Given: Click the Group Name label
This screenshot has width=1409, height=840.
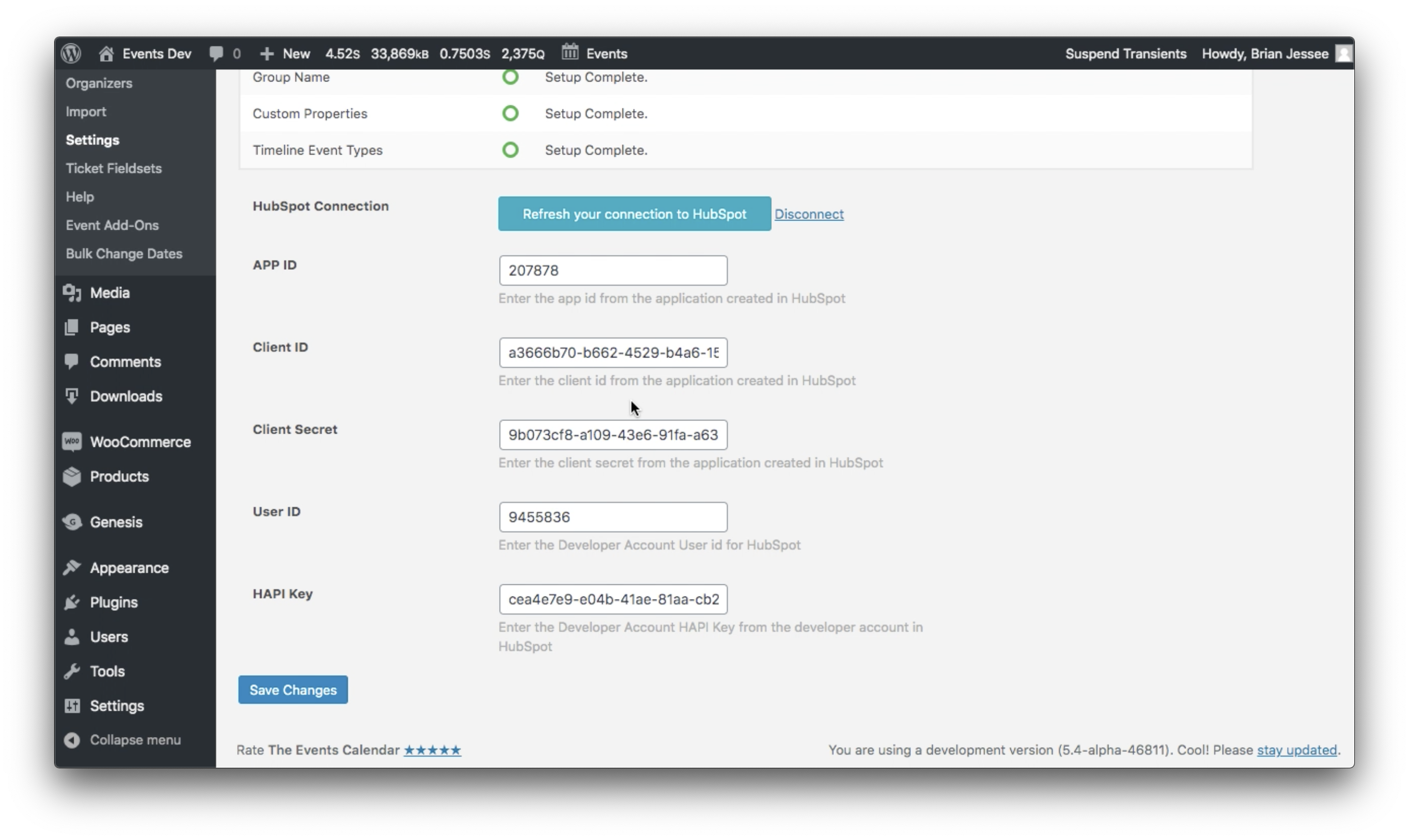Looking at the screenshot, I should 291,77.
